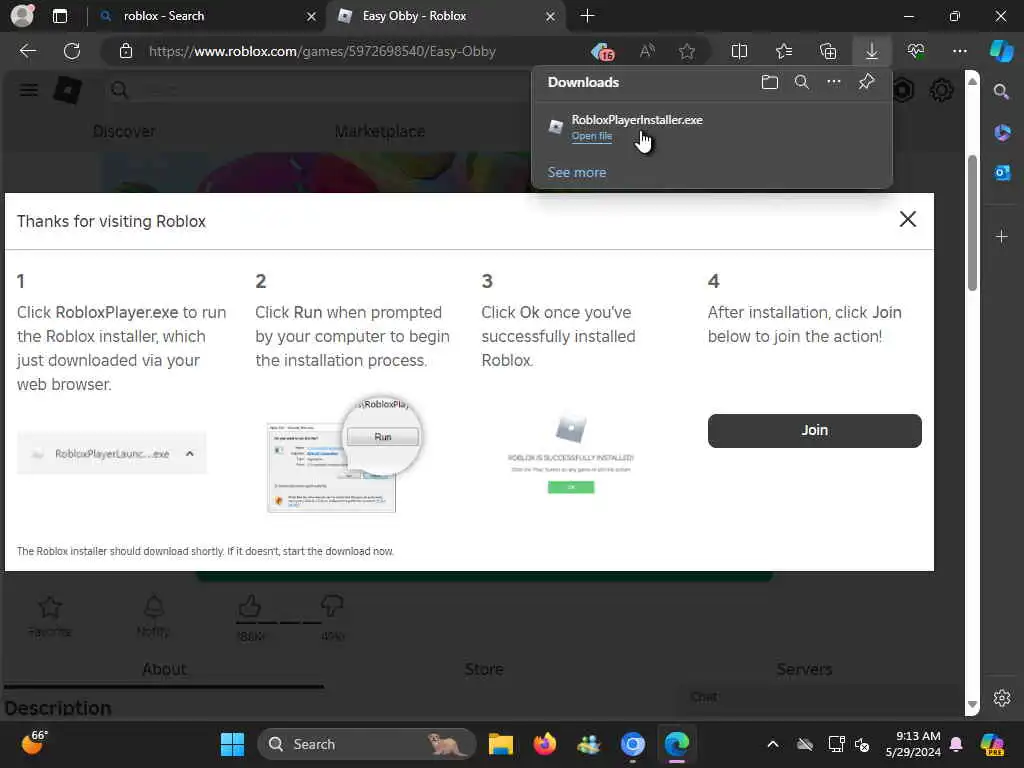
Task: Open the Roblox hamburger menu
Action: pyautogui.click(x=28, y=89)
